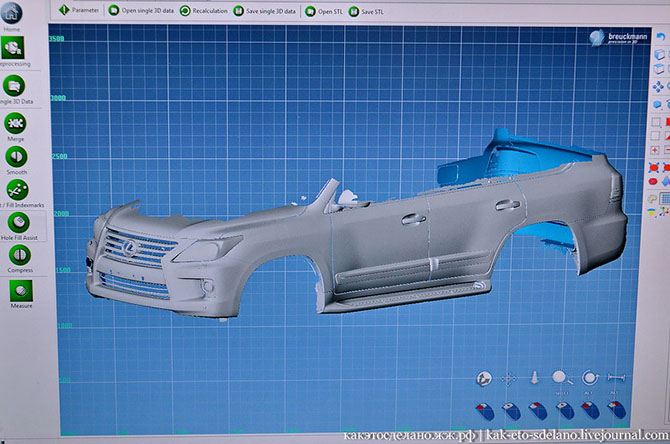Screen dimensions: 670x444
Task: Click the 2500 axis label
Action: coord(60,156)
